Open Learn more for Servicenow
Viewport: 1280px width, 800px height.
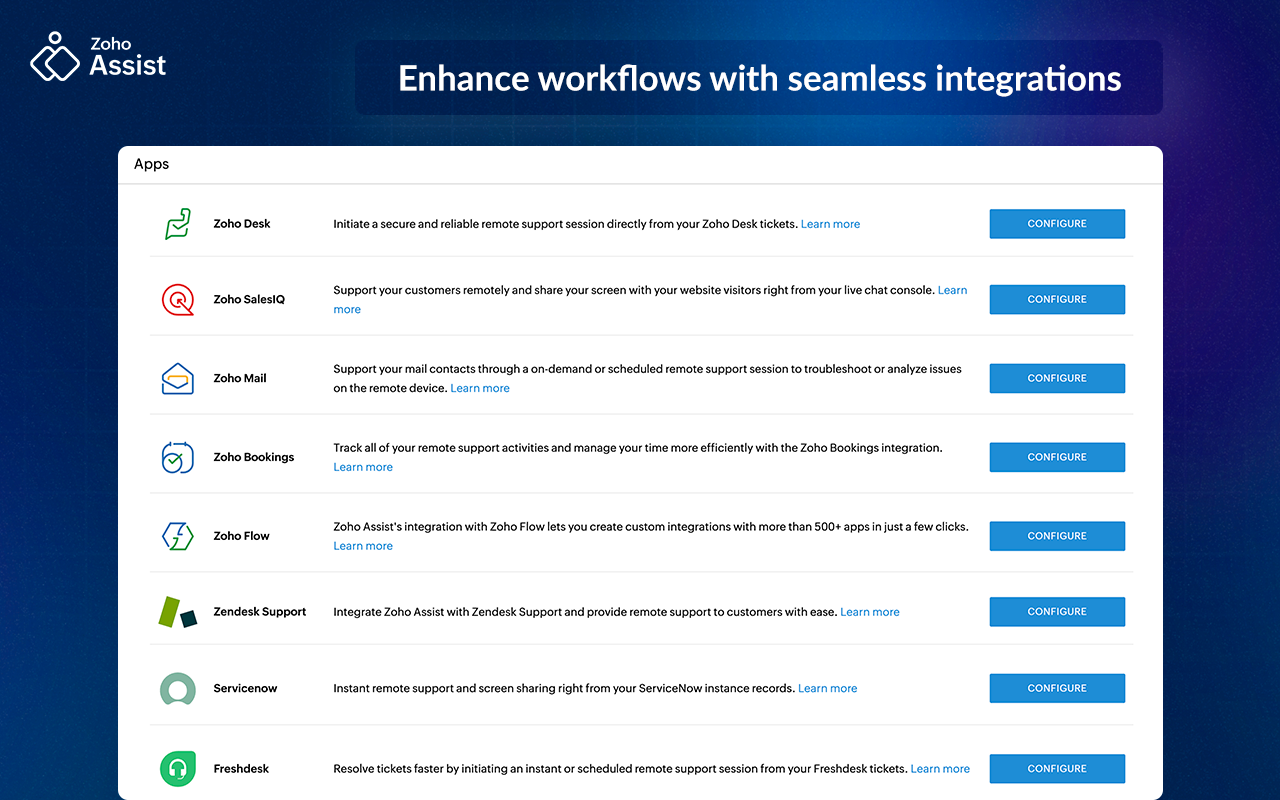(x=827, y=688)
